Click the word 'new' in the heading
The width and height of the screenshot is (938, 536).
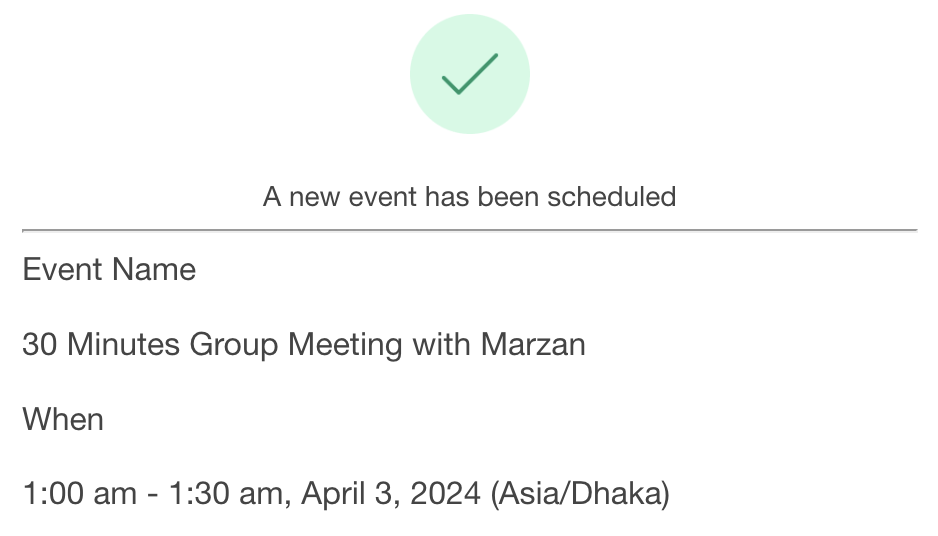point(314,198)
